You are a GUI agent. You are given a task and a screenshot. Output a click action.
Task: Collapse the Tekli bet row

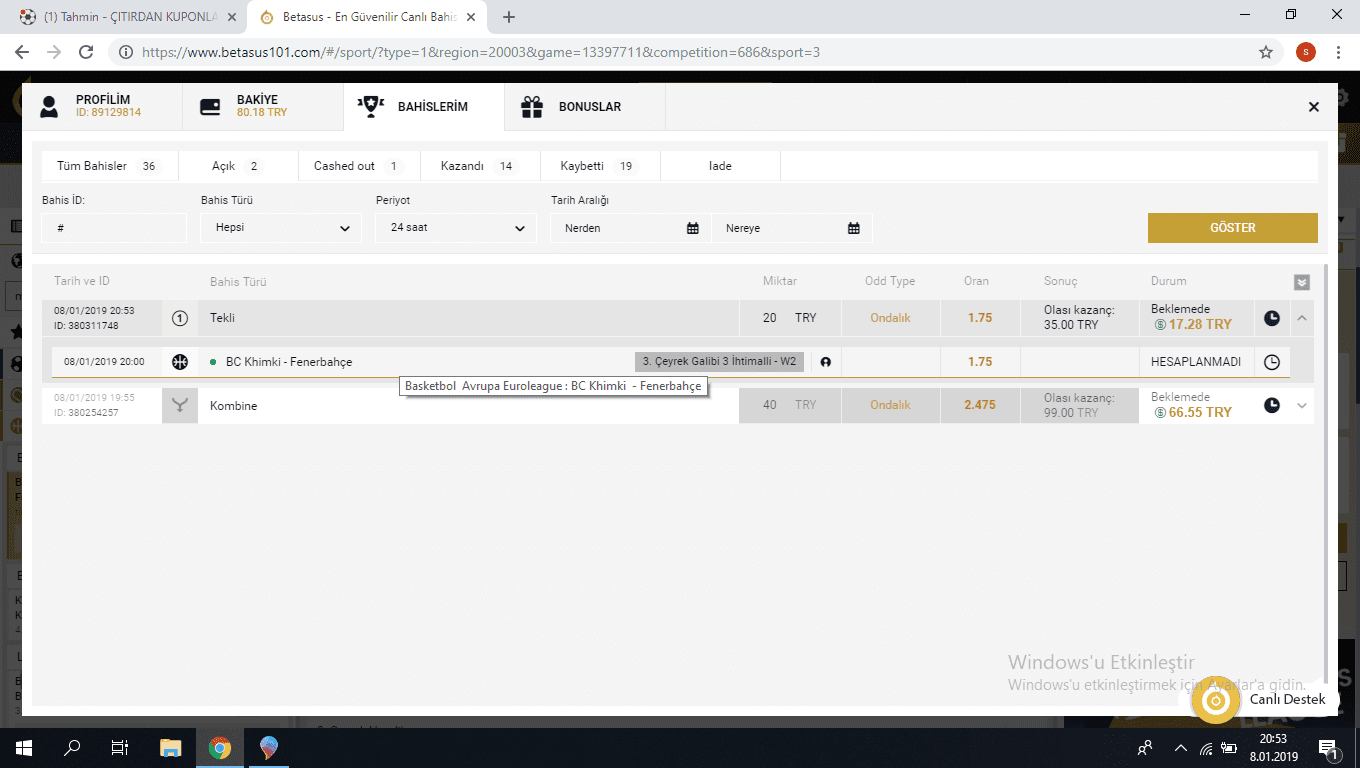pos(1302,318)
